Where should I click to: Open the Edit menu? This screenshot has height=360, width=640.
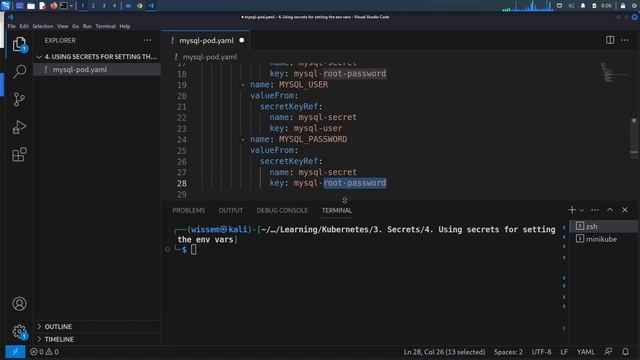point(24,26)
